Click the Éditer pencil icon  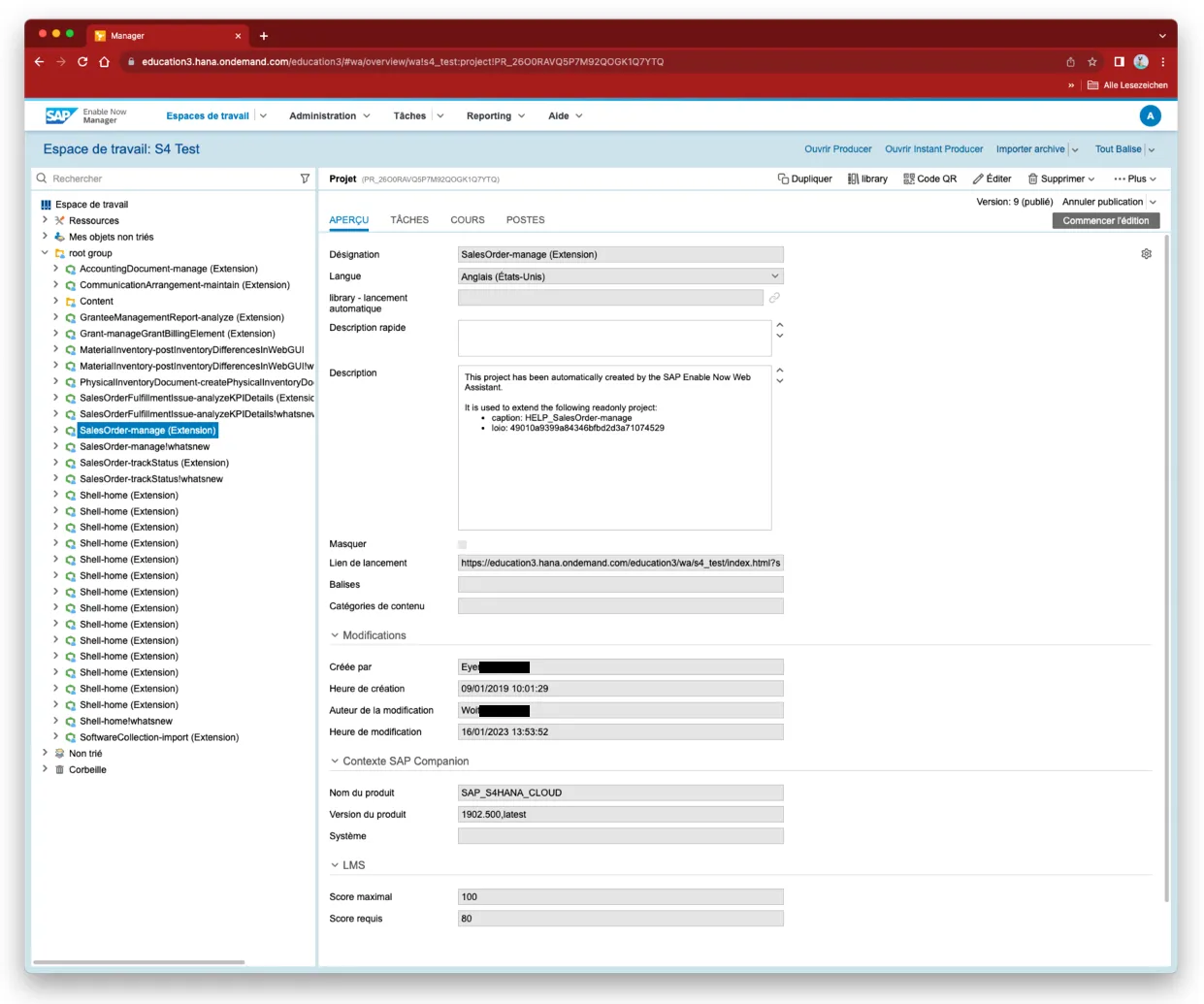click(x=978, y=178)
